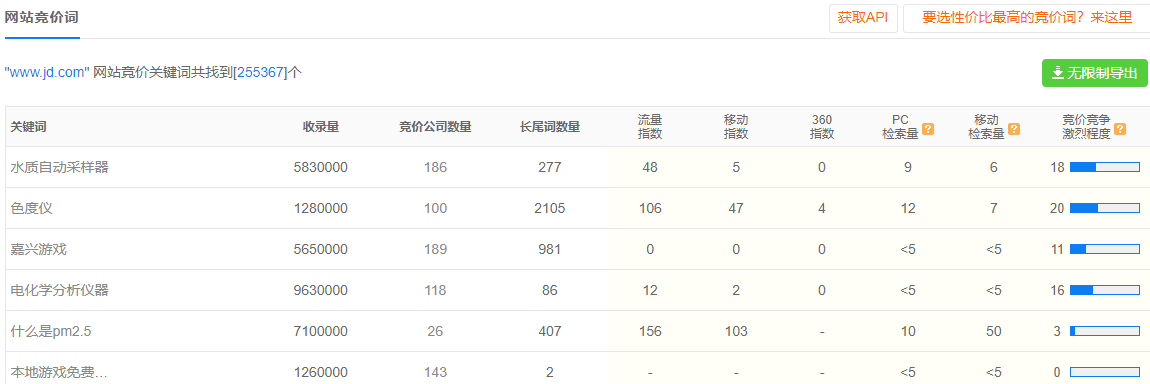Click 长尾词数量 value 2105
Viewport: 1150px width, 384px height.
point(549,208)
